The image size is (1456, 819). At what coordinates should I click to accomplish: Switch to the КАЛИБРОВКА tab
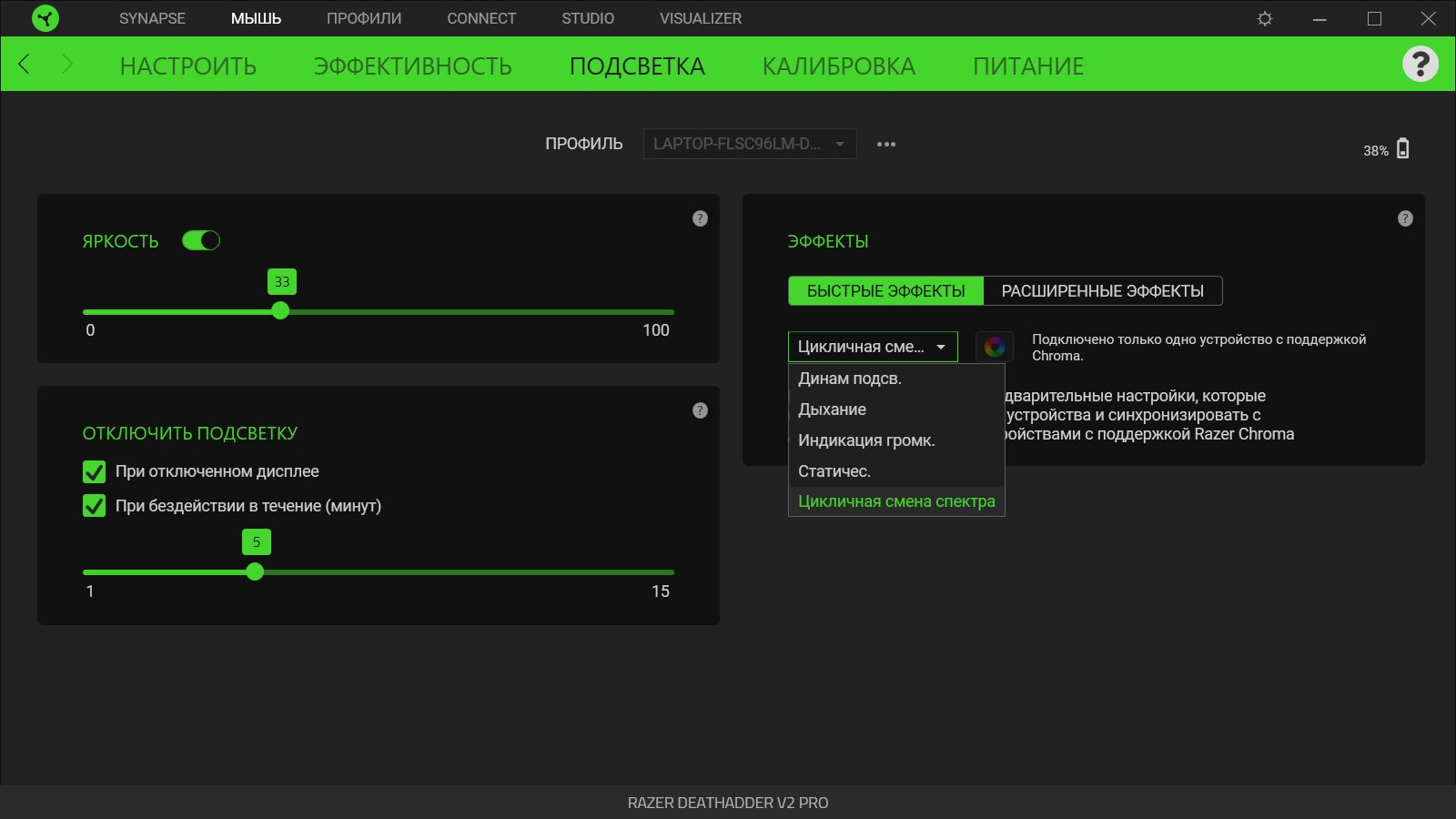[839, 66]
